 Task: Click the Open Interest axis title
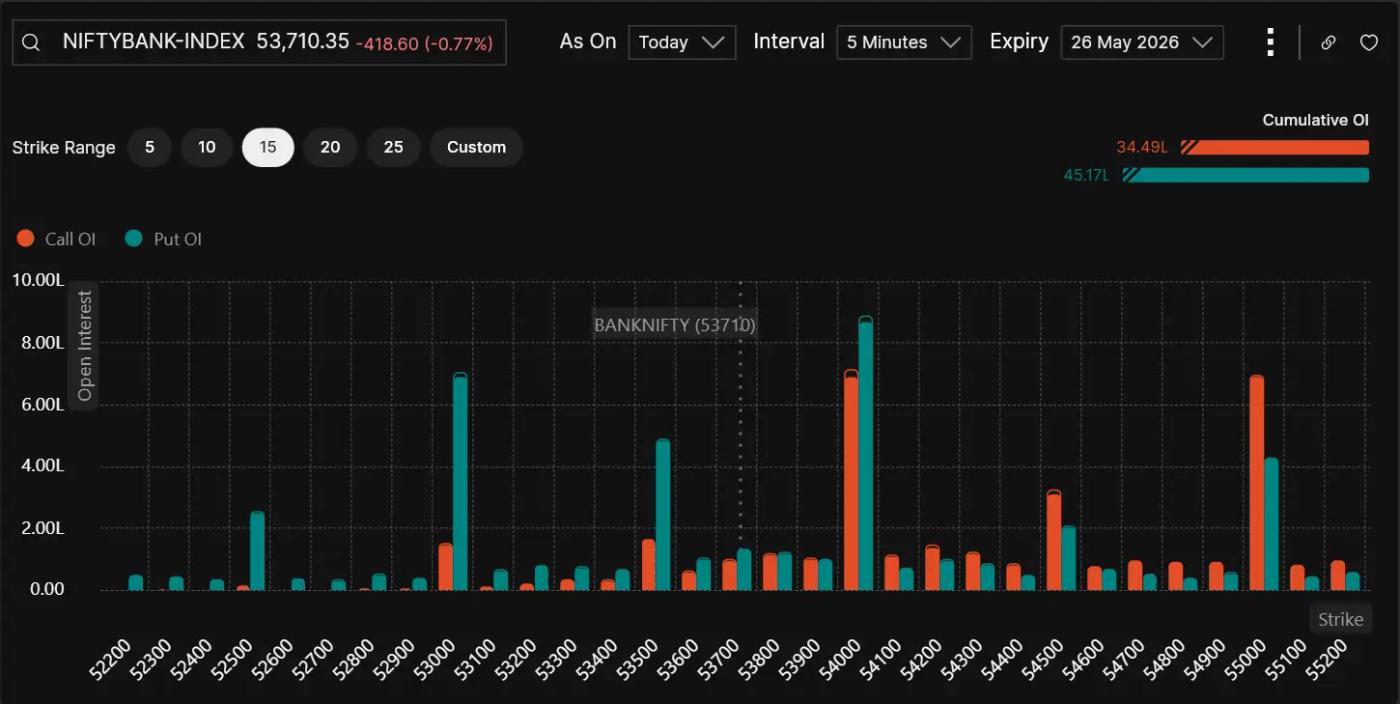point(84,346)
